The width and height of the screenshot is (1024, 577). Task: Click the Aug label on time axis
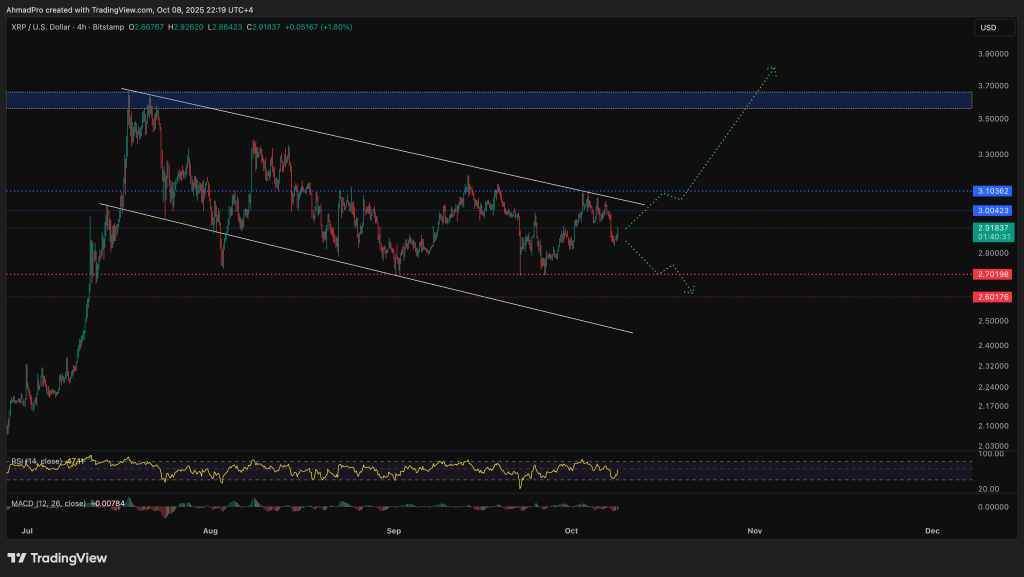tap(210, 531)
